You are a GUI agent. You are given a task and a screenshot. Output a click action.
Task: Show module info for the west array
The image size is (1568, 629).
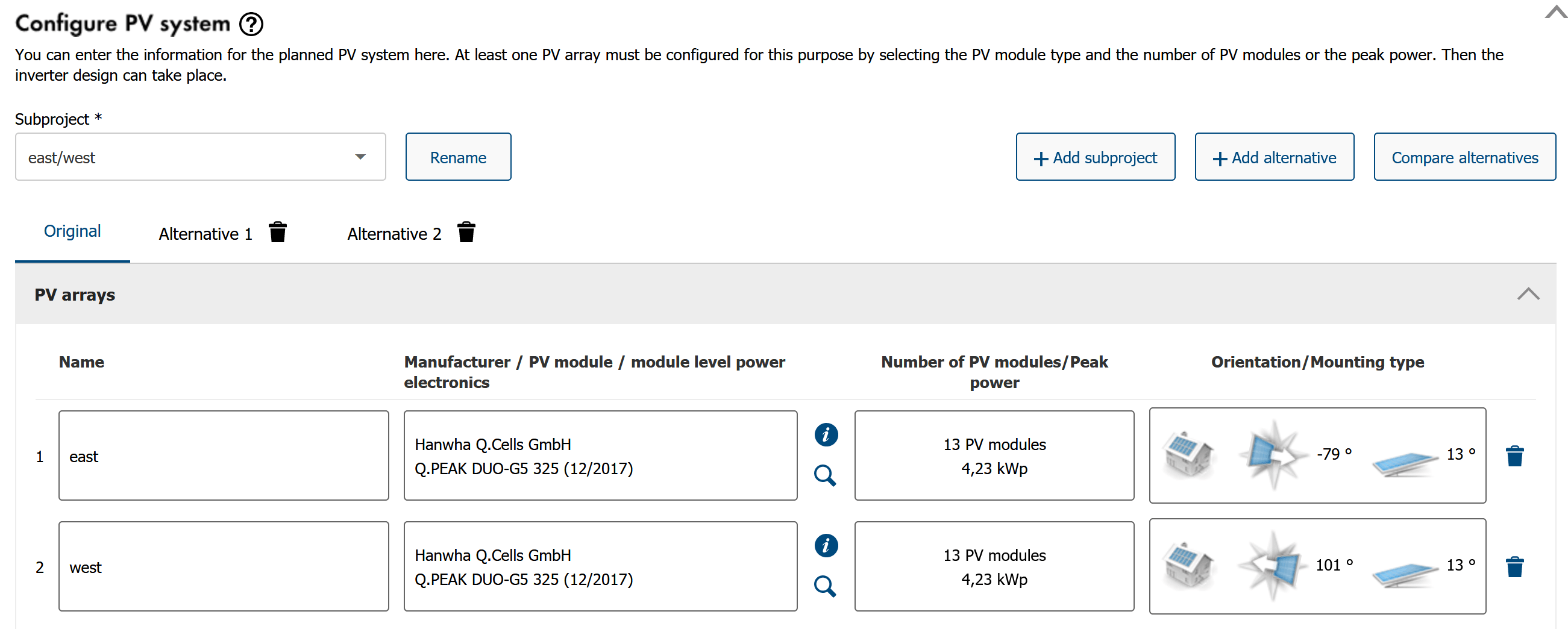826,545
